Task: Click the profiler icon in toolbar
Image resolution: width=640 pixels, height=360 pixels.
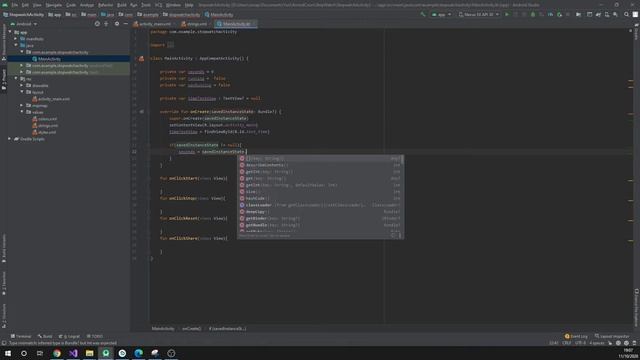Action: click(551, 14)
